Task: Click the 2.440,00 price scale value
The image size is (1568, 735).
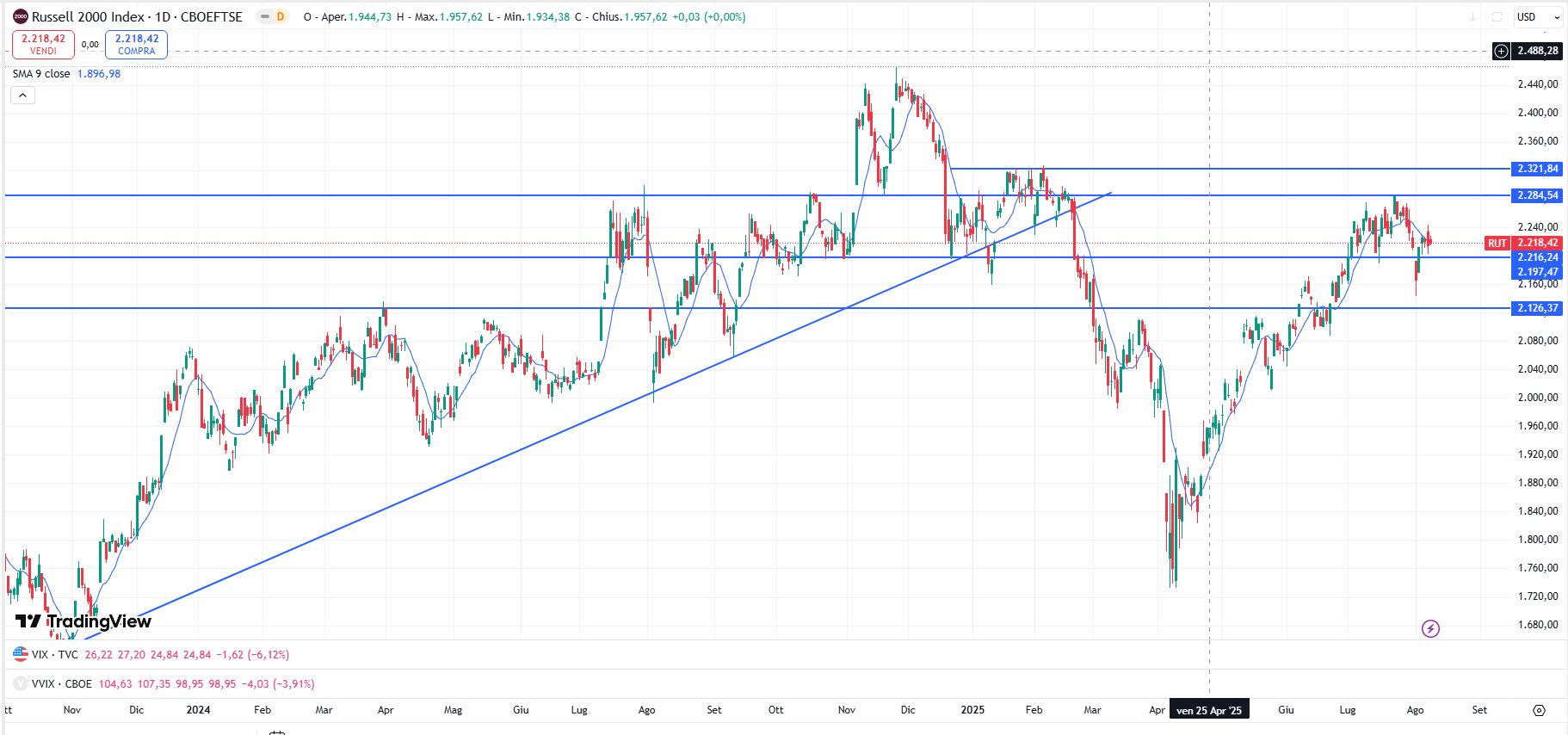Action: click(x=1538, y=84)
